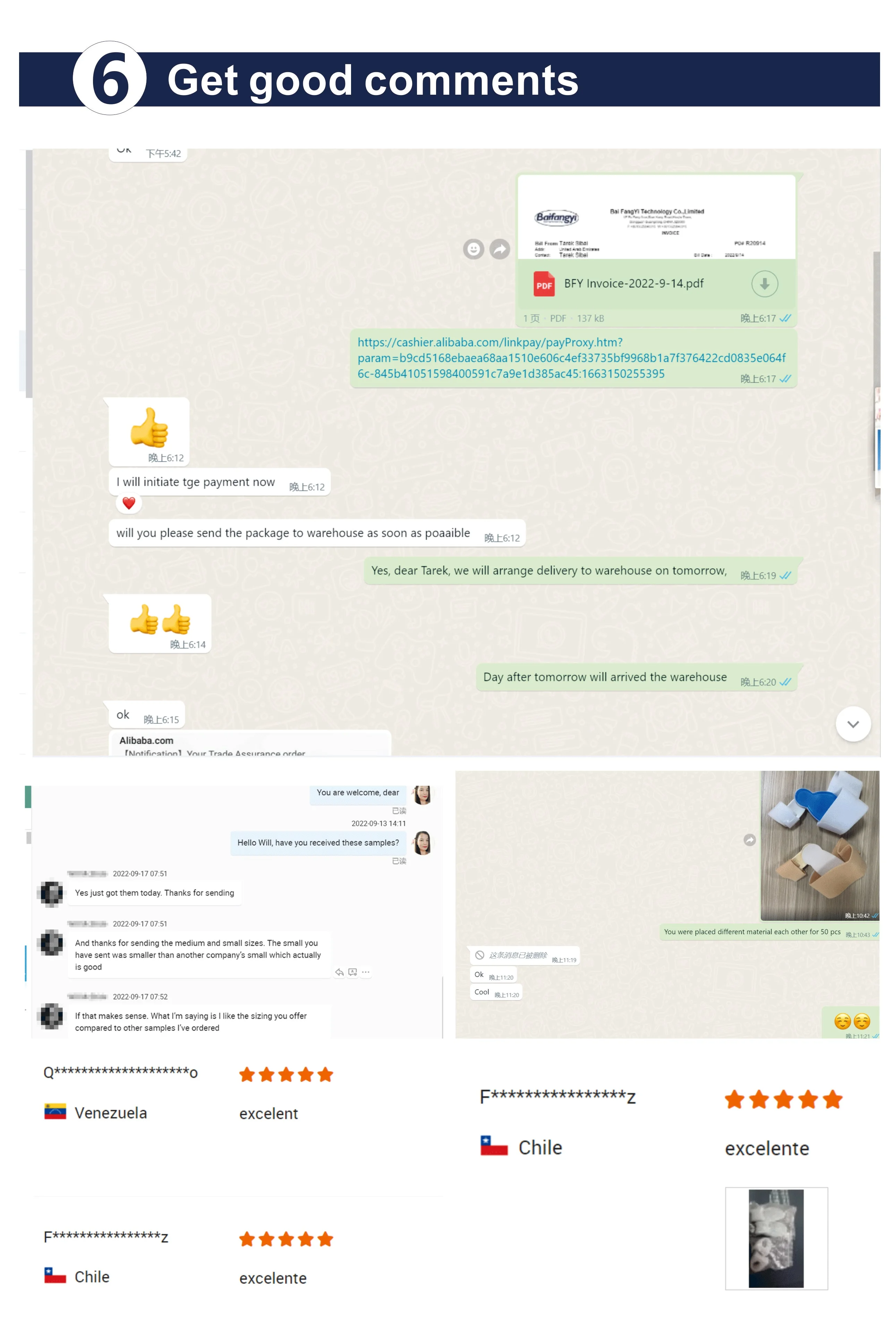The height and width of the screenshot is (1338, 896).
Task: Click the translate icon beside the sizing message
Action: click(352, 972)
